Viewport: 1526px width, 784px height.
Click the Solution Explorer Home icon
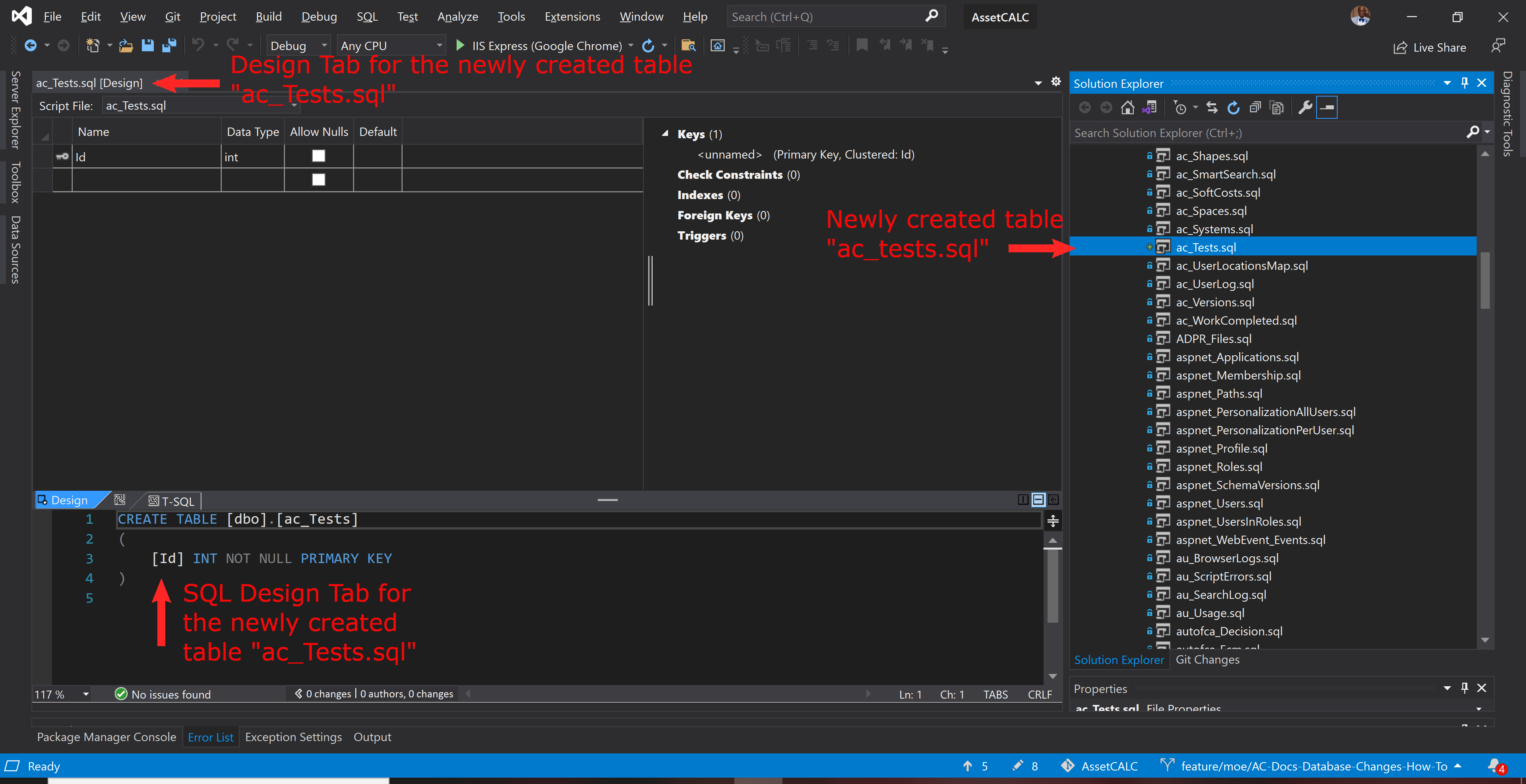click(x=1127, y=108)
